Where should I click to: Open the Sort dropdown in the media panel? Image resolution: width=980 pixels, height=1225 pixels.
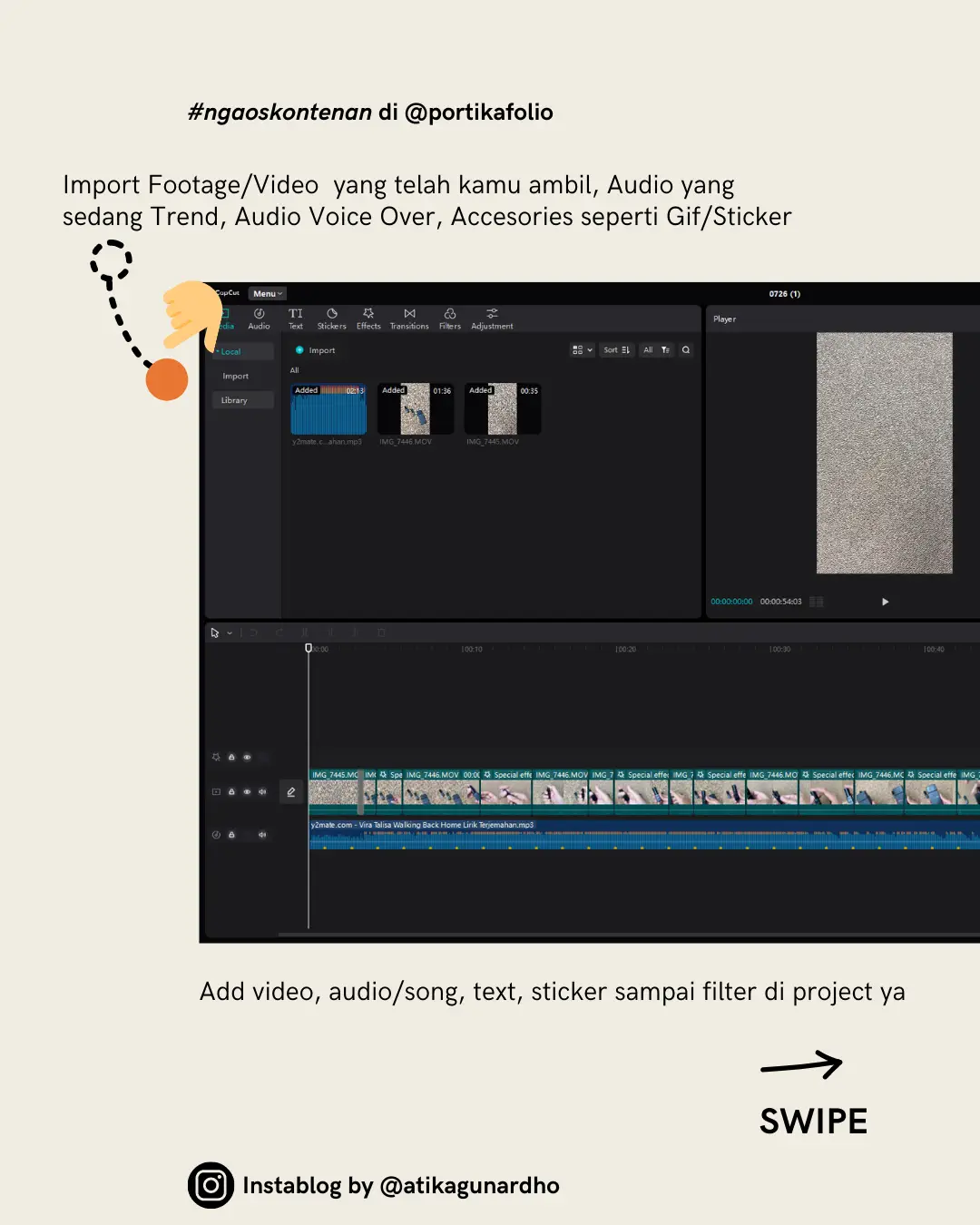point(615,349)
